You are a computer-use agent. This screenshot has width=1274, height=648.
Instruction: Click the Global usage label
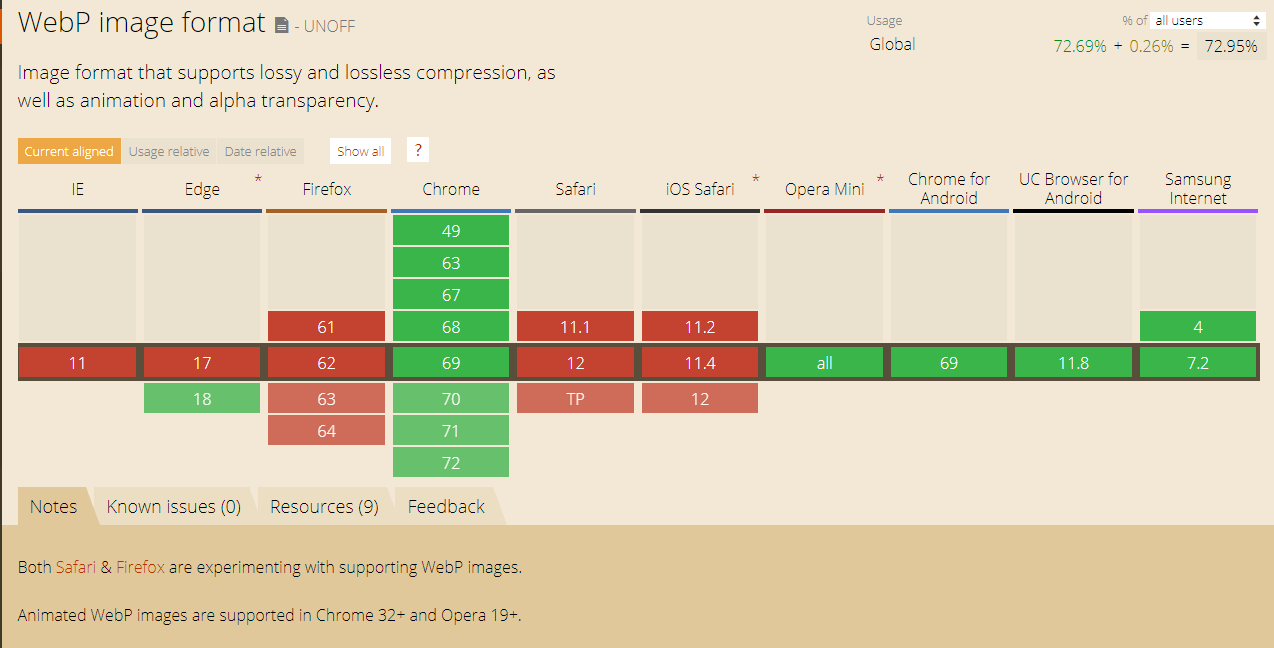pyautogui.click(x=892, y=44)
